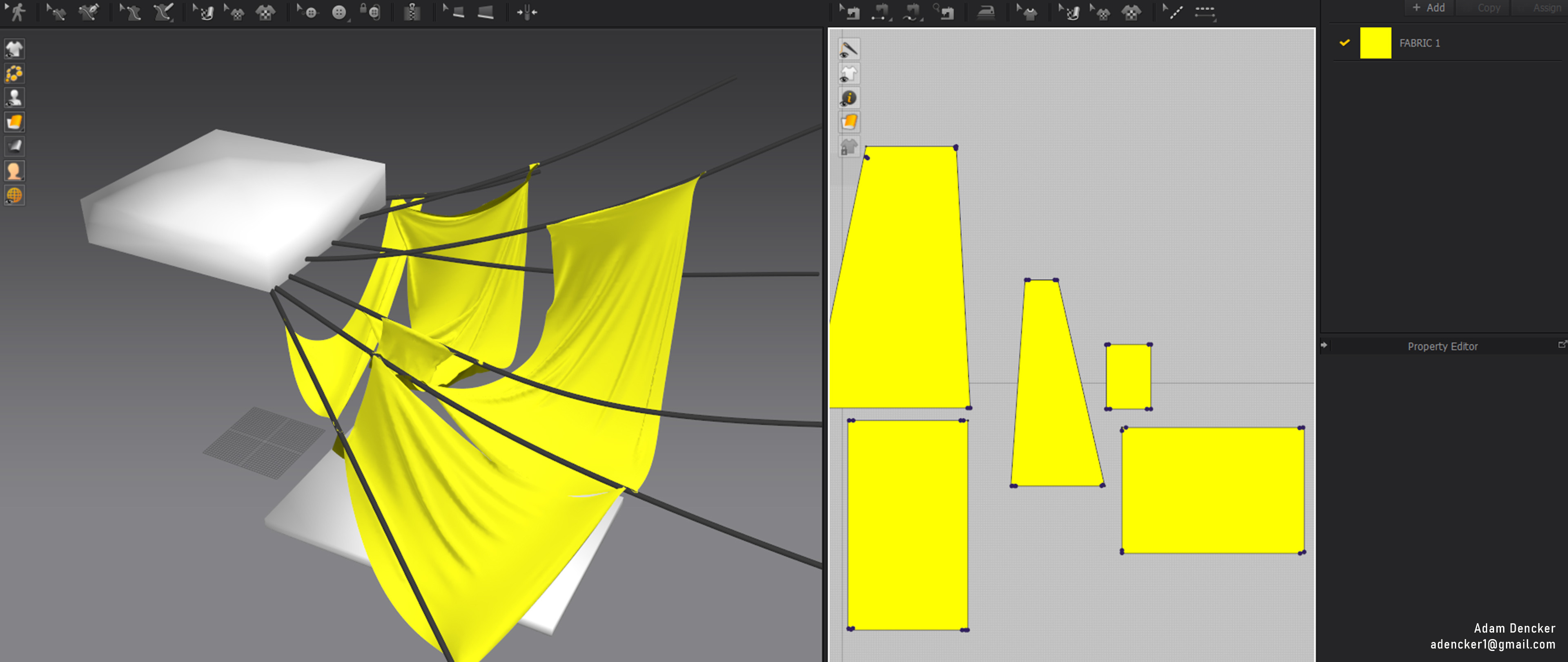
Task: Click the Property Editor panel header
Action: coord(1442,346)
